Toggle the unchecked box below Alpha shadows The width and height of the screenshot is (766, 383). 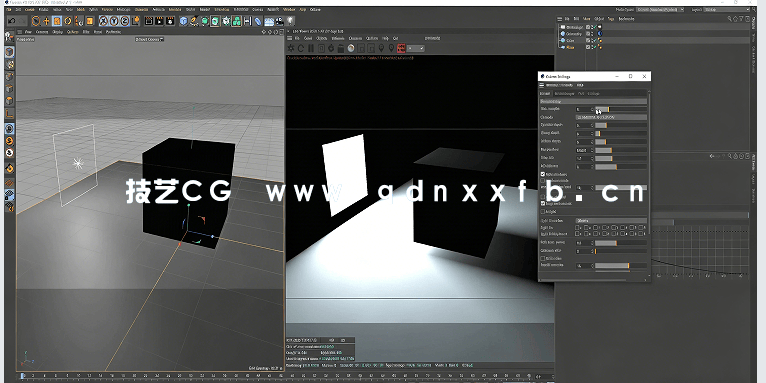(543, 181)
